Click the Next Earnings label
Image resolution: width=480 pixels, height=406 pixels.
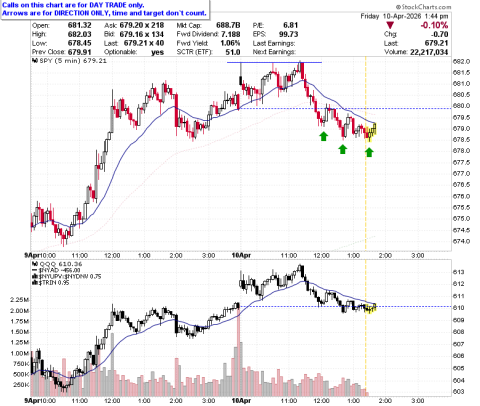[x=274, y=52]
